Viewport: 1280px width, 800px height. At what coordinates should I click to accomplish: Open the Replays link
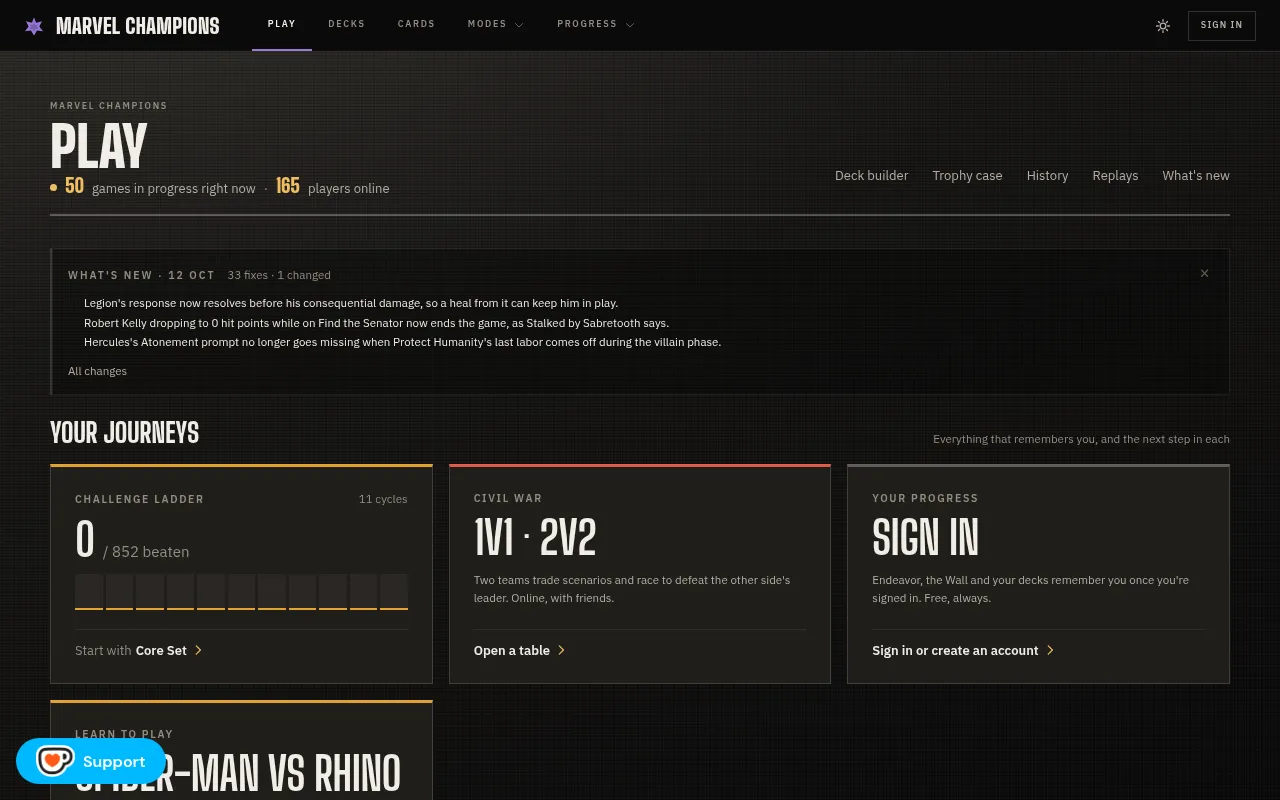1115,175
